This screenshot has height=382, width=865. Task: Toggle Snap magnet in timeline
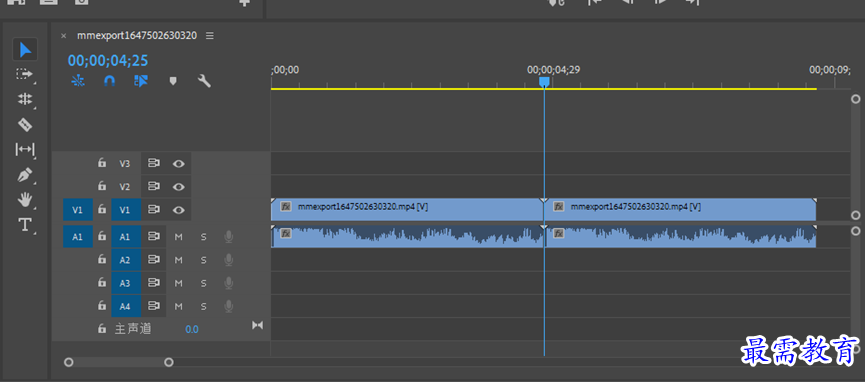pyautogui.click(x=109, y=81)
